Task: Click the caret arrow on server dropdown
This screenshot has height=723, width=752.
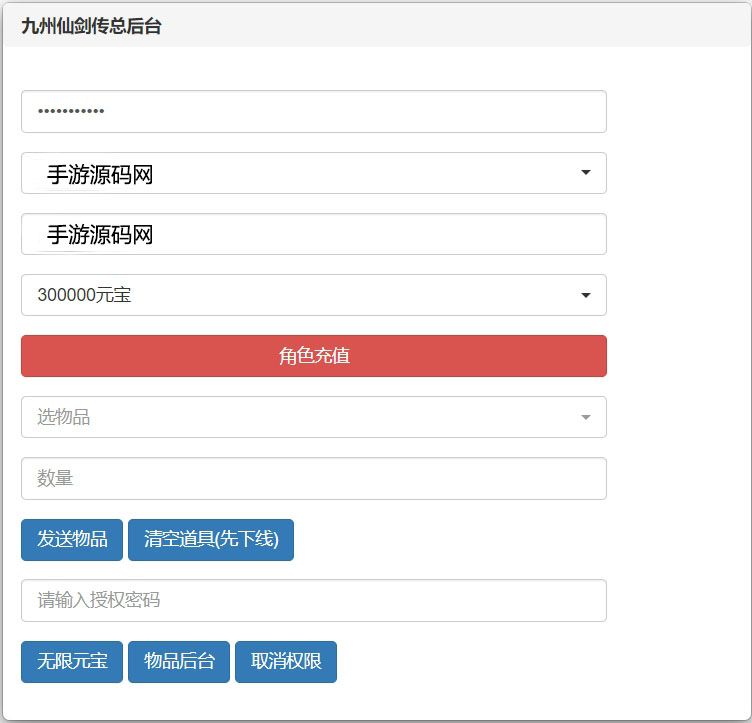Action: click(586, 173)
